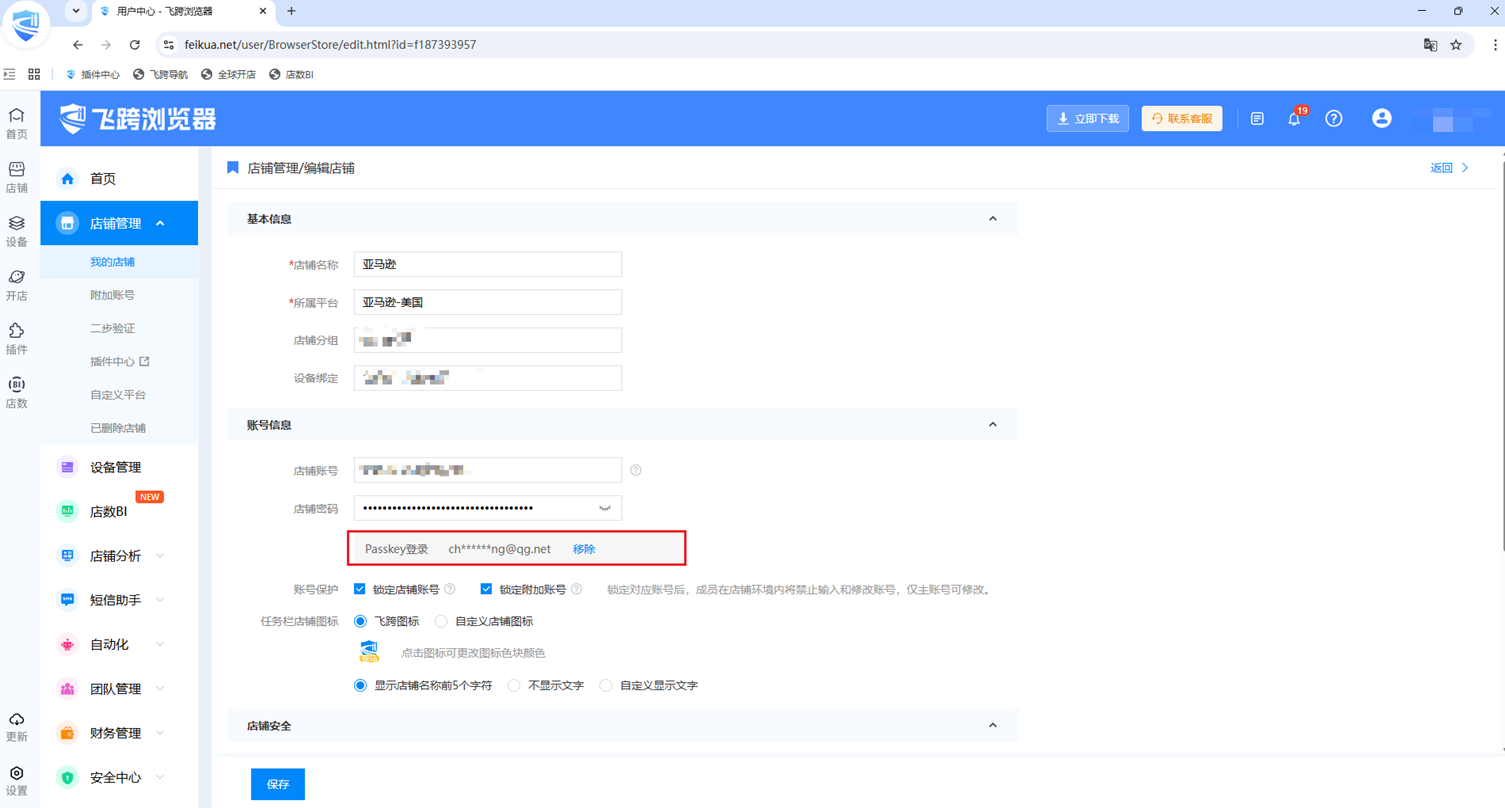
Task: Select 不显示文字 radio option
Action: pyautogui.click(x=514, y=685)
